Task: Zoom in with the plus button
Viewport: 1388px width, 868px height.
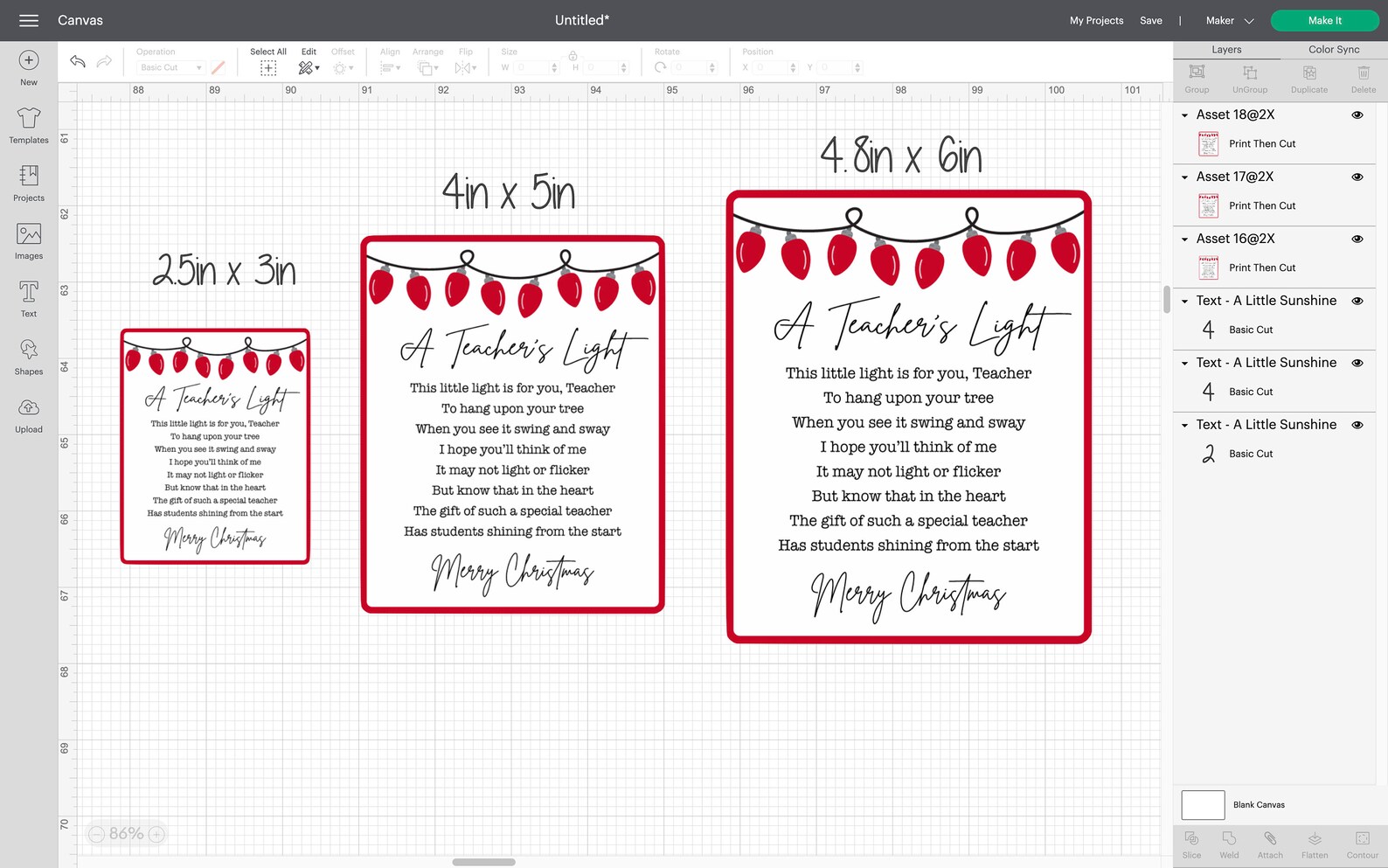Action: [x=156, y=834]
